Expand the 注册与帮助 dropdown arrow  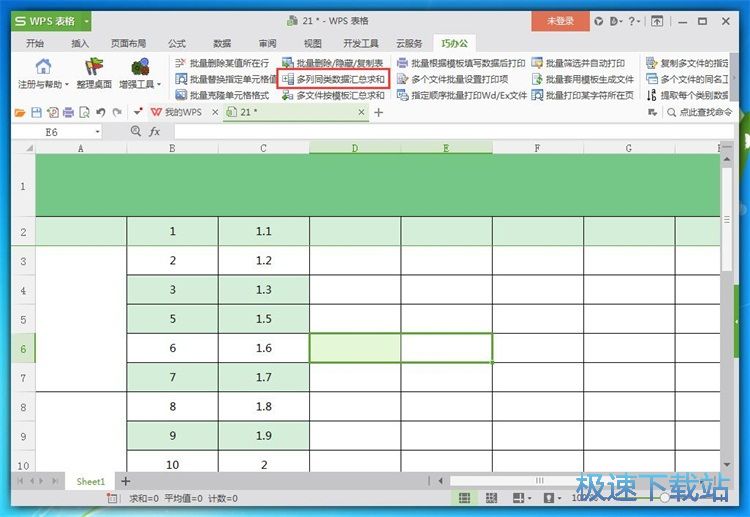coord(66,85)
